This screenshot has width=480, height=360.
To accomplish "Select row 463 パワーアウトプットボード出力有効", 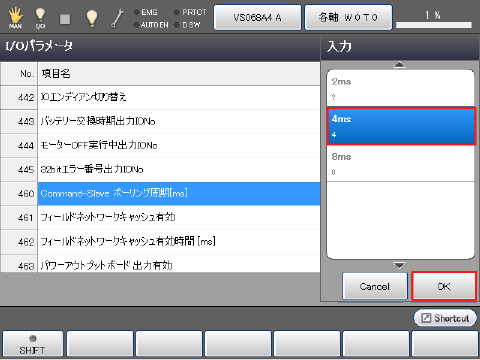I will point(160,264).
